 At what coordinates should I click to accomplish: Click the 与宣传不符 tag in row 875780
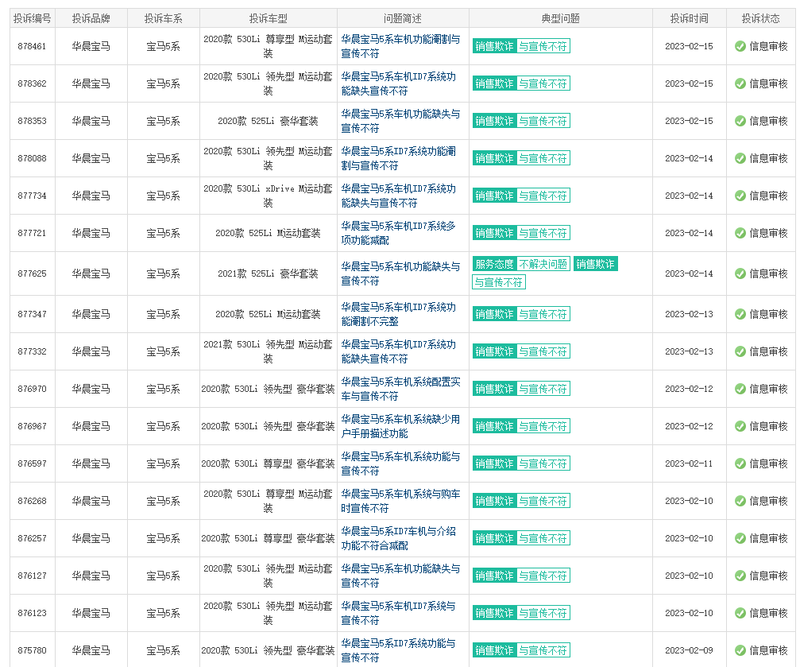pos(543,650)
